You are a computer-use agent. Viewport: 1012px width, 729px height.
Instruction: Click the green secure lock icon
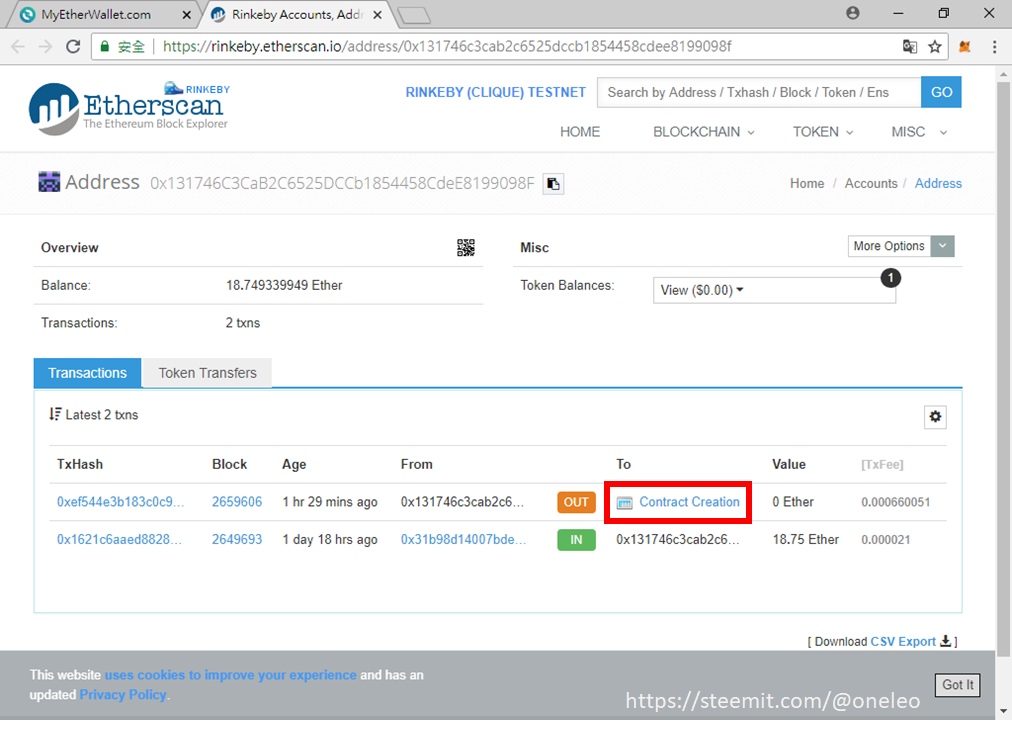(104, 46)
